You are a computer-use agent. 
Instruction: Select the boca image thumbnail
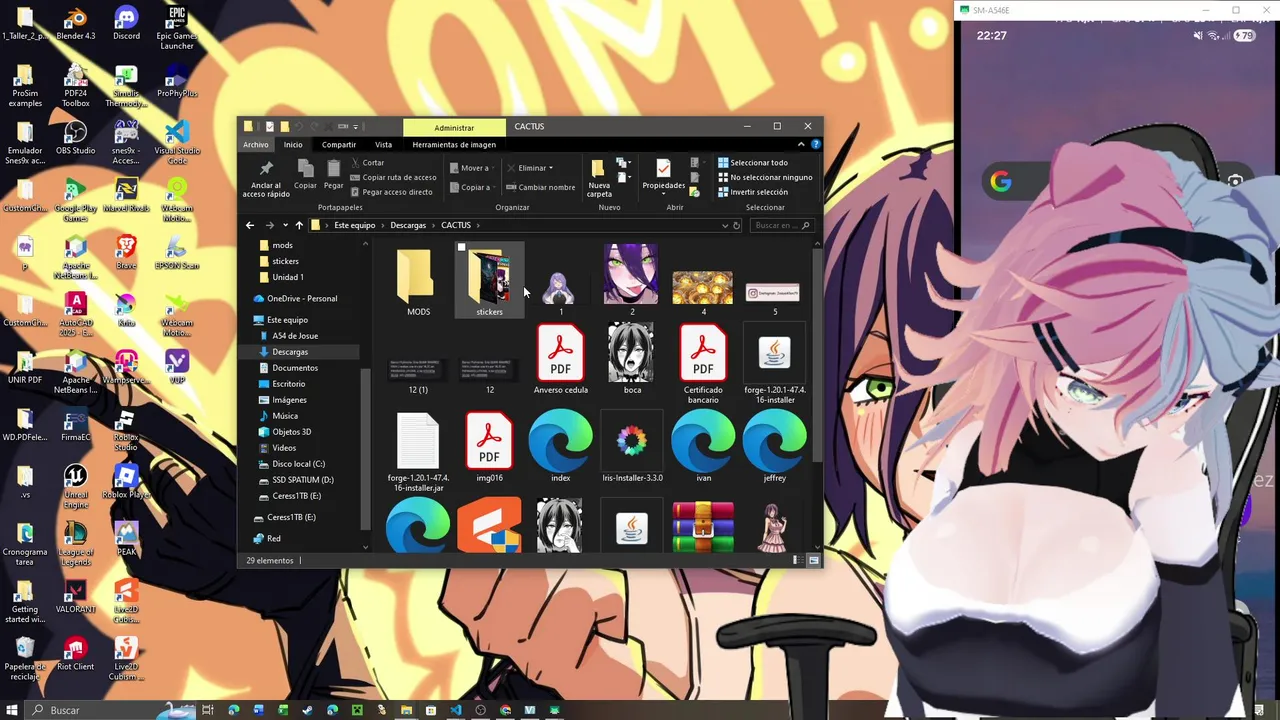click(632, 360)
